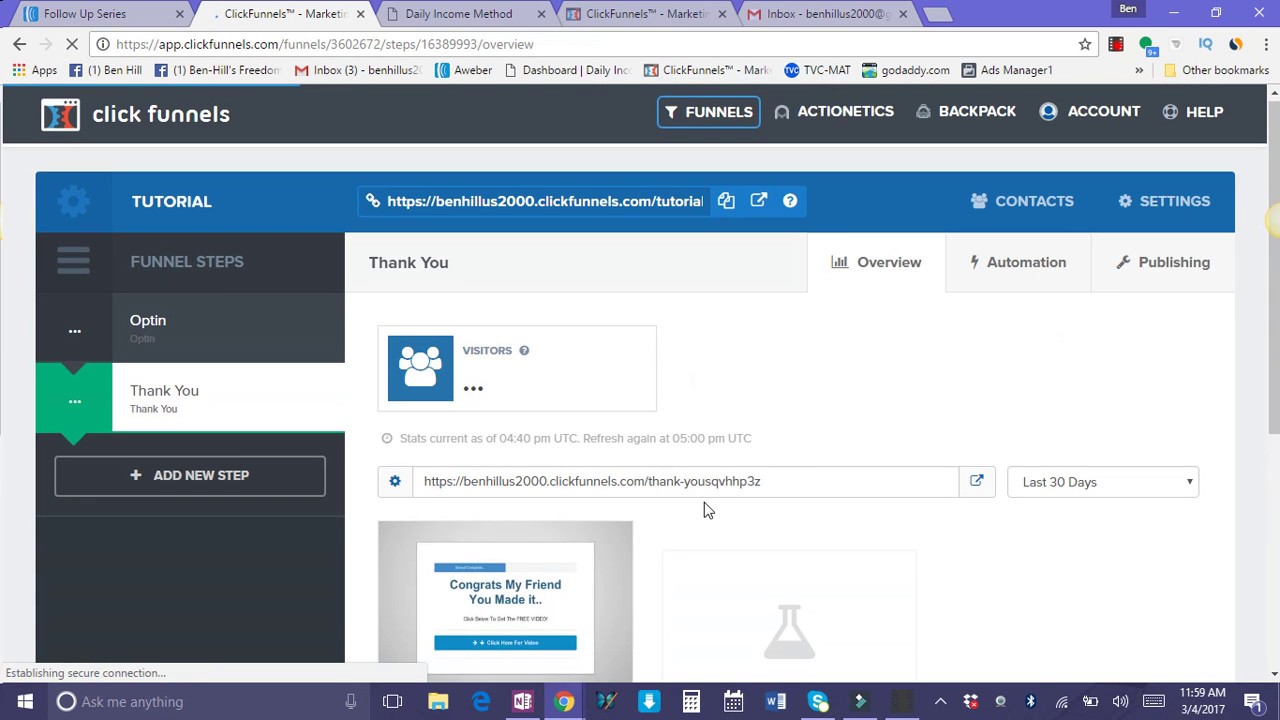Click the ClickFunnels logo

click(136, 114)
